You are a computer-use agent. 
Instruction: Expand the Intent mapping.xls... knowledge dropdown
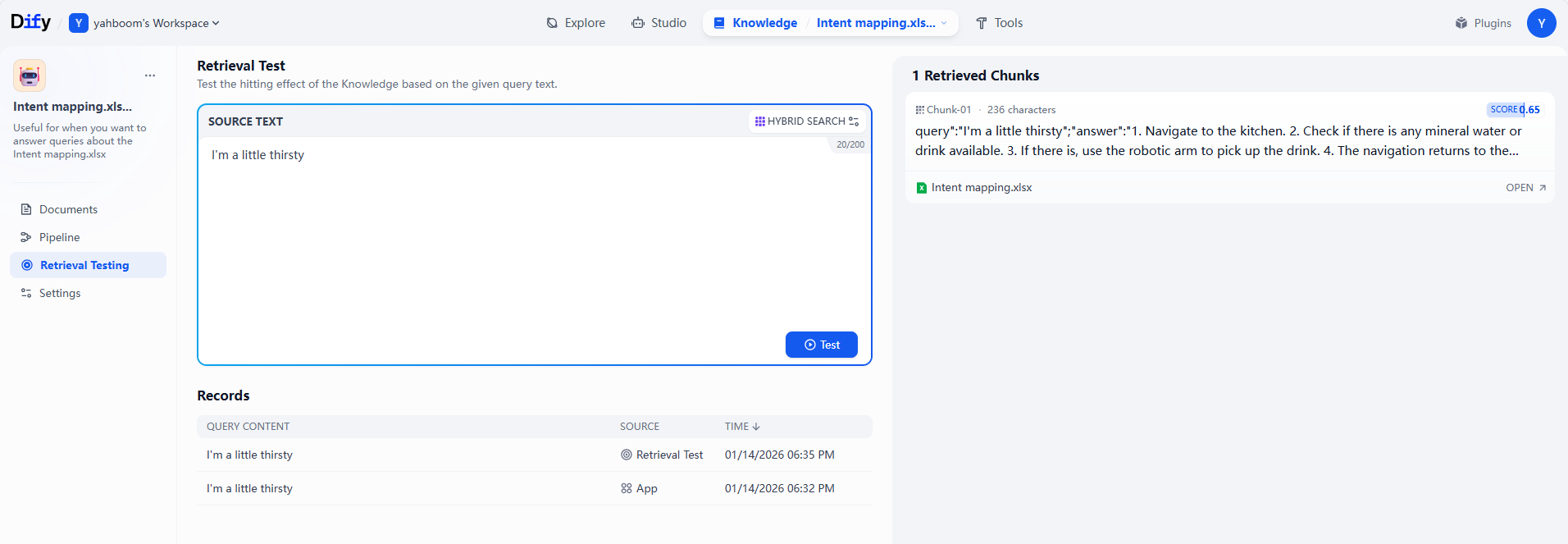(882, 23)
